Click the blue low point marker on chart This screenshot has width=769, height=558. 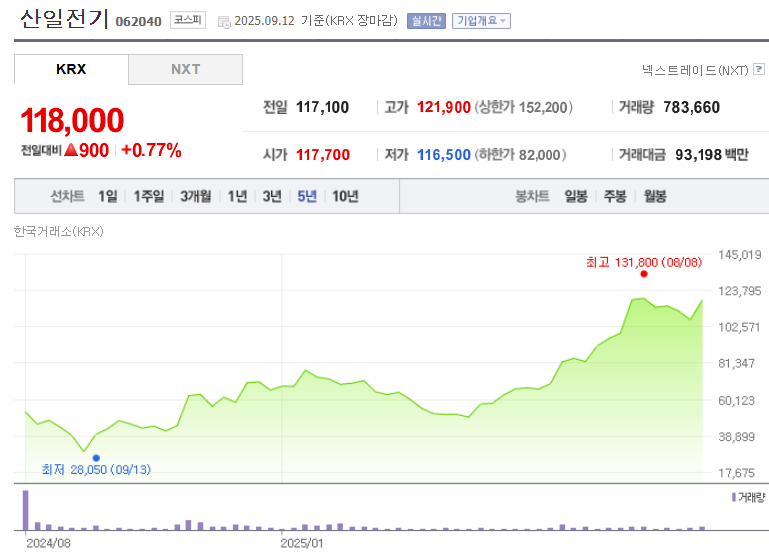pyautogui.click(x=96, y=458)
